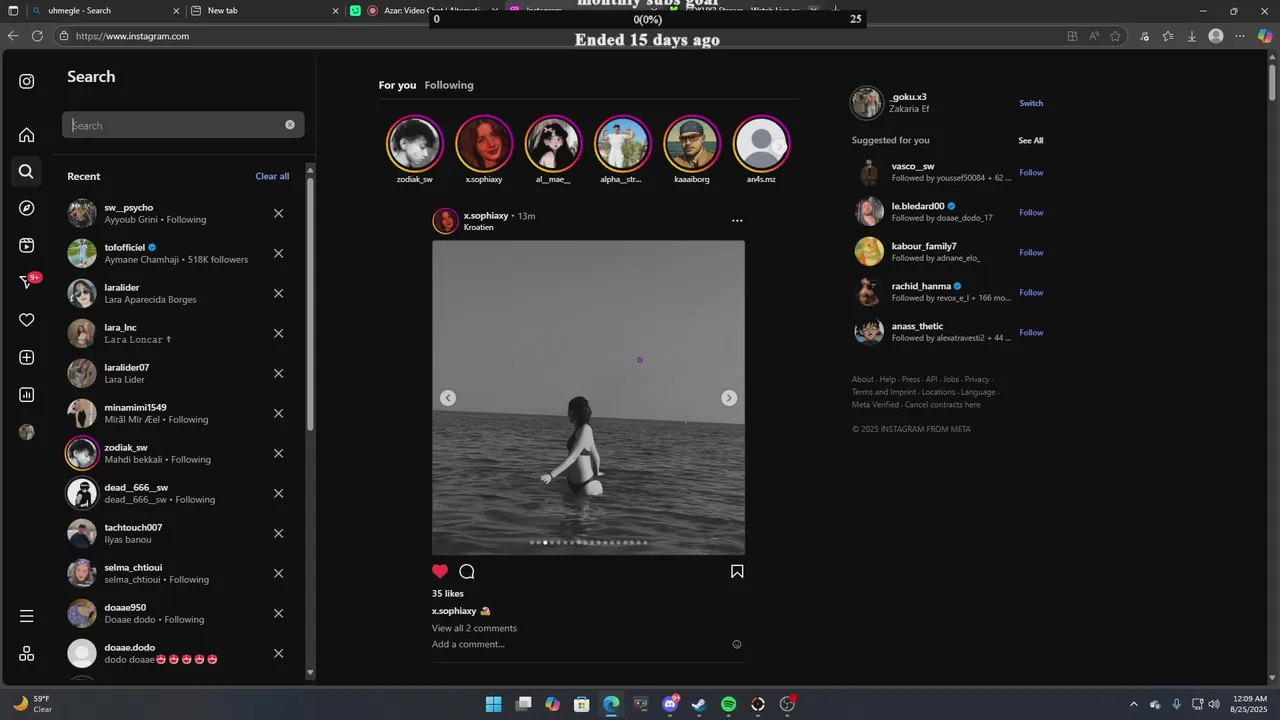Go to the next photo in carousel
This screenshot has width=1280, height=720.
coord(729,398)
